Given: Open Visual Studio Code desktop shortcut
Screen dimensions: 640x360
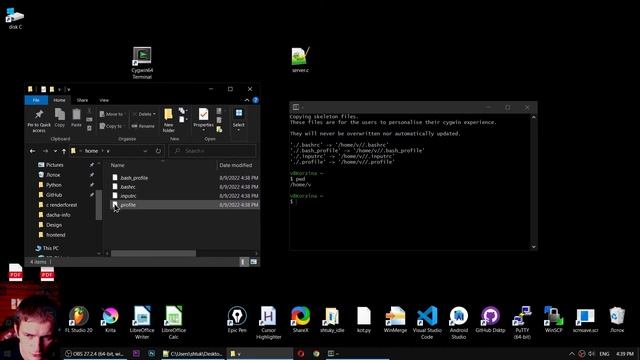Looking at the screenshot, I should click(427, 322).
